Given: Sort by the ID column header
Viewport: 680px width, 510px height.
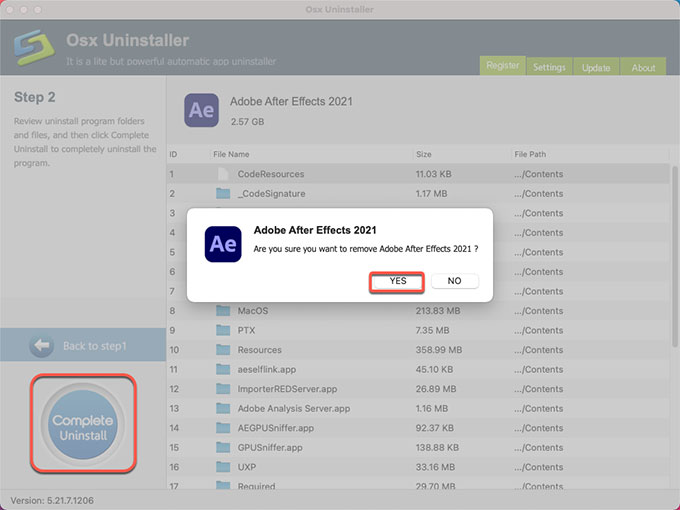Looking at the screenshot, I should [x=173, y=154].
